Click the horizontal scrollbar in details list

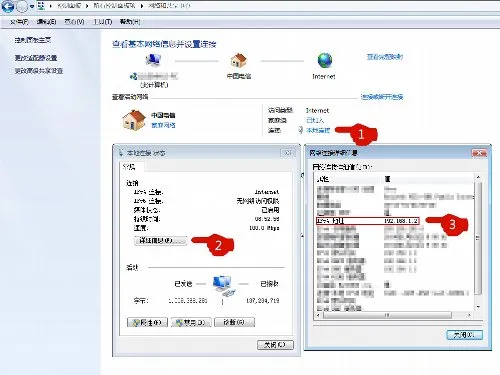[x=394, y=315]
